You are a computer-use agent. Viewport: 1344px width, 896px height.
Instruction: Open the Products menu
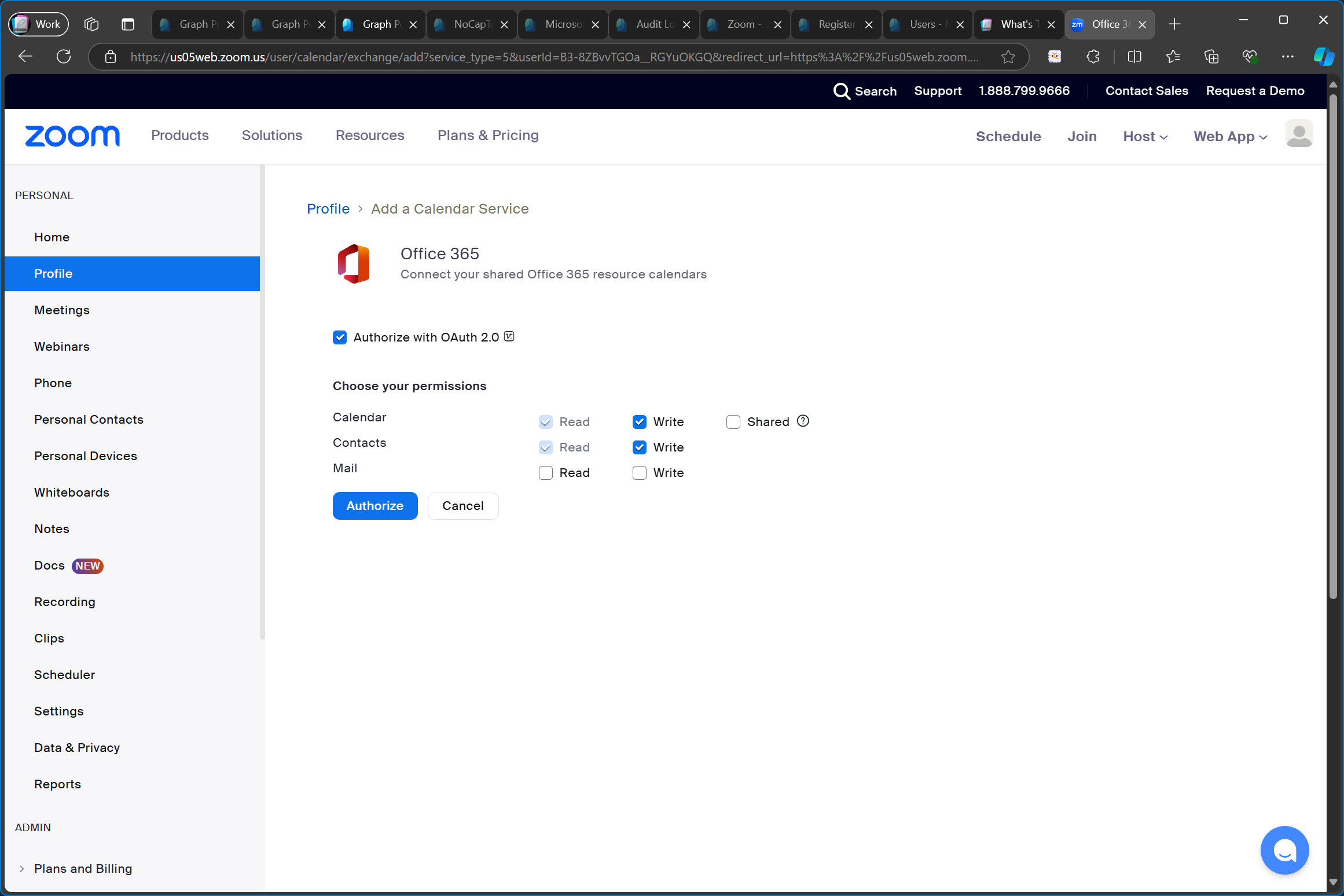(180, 135)
